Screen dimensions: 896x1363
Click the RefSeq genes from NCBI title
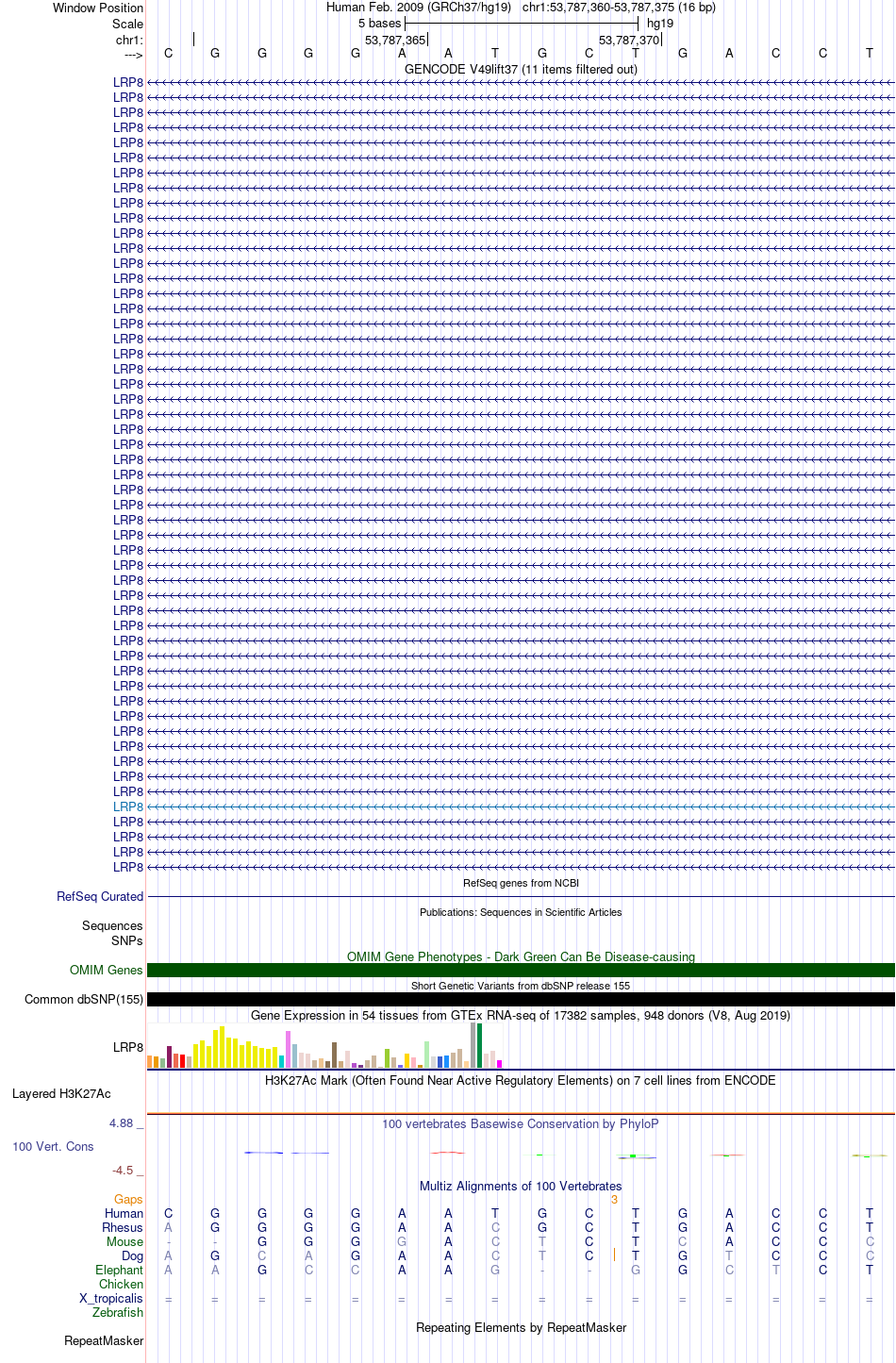(521, 883)
